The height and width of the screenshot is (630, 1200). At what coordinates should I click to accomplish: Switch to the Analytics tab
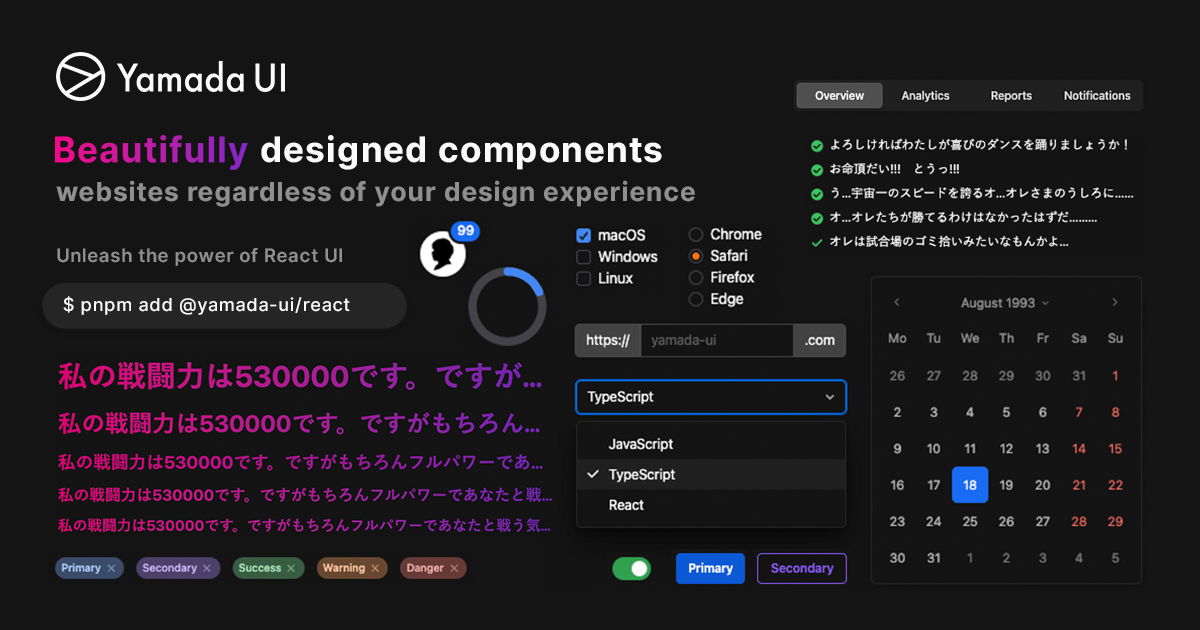pyautogui.click(x=925, y=96)
